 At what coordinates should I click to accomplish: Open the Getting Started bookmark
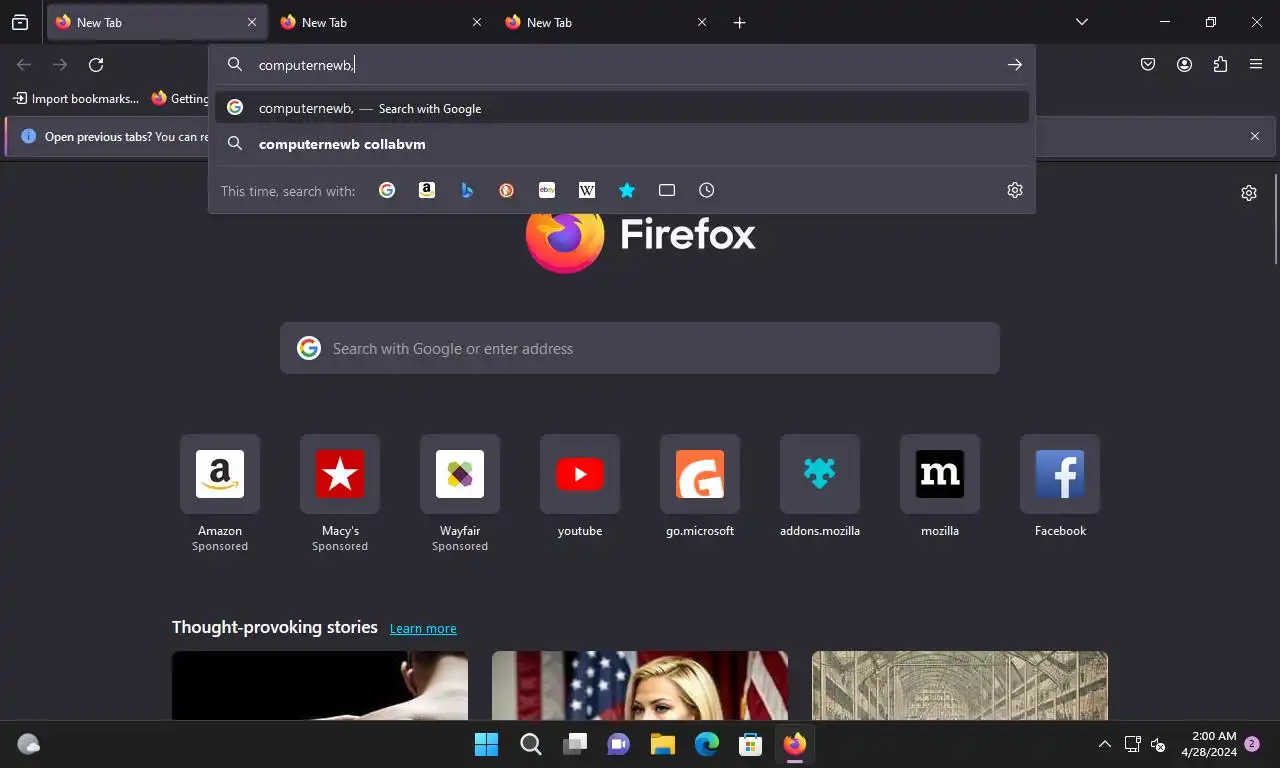(x=180, y=98)
